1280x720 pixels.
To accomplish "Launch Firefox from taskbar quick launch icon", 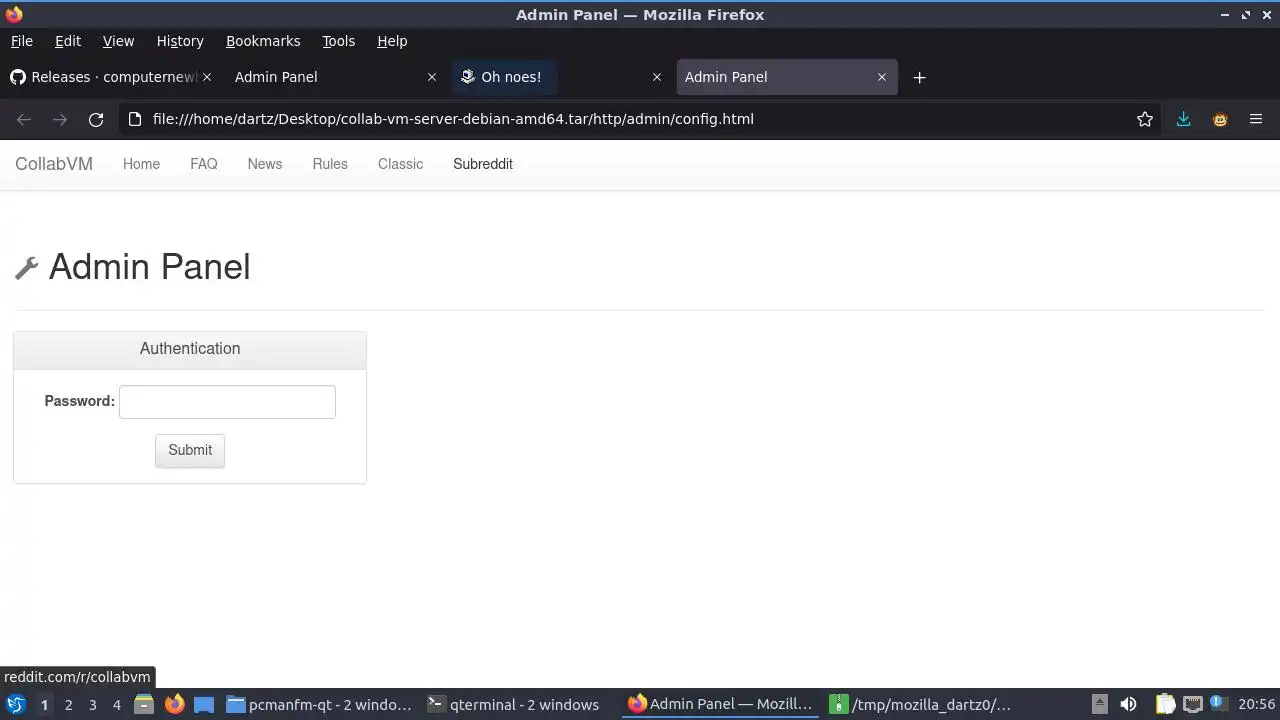I will point(174,705).
